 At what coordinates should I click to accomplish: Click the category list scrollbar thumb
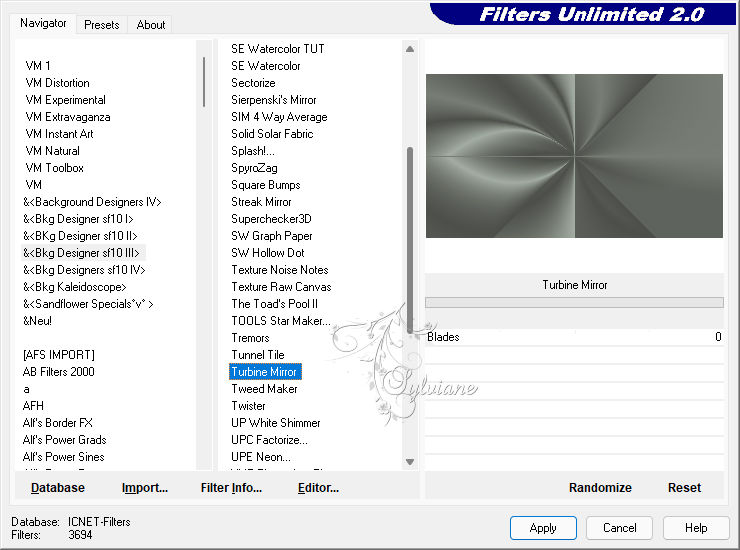point(204,82)
